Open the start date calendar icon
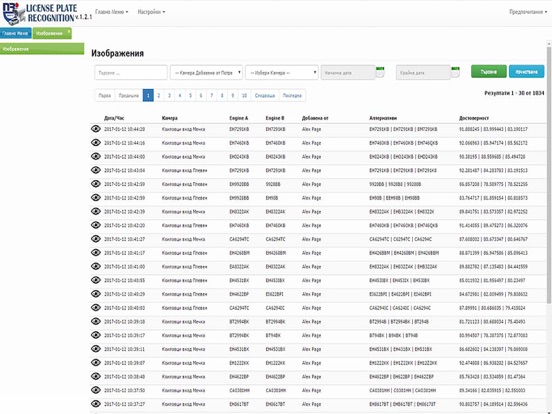 click(x=380, y=72)
